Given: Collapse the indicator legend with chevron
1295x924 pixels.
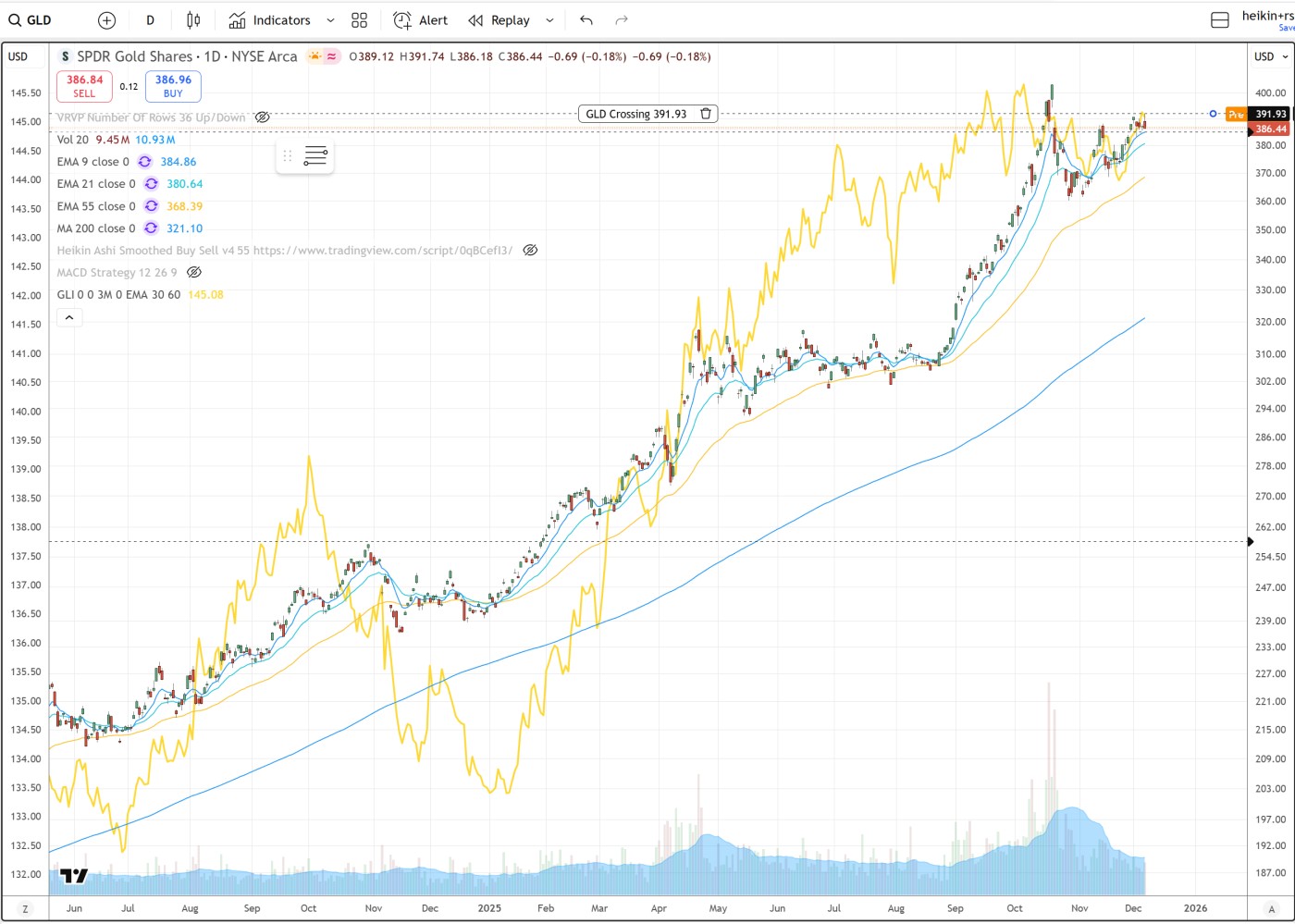Looking at the screenshot, I should pos(69,318).
